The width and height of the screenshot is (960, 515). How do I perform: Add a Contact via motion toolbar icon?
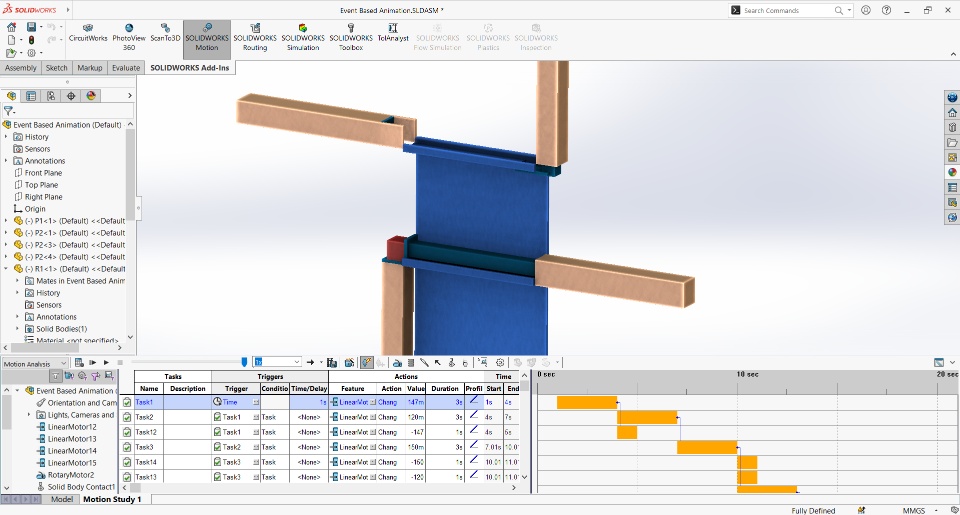[451, 363]
